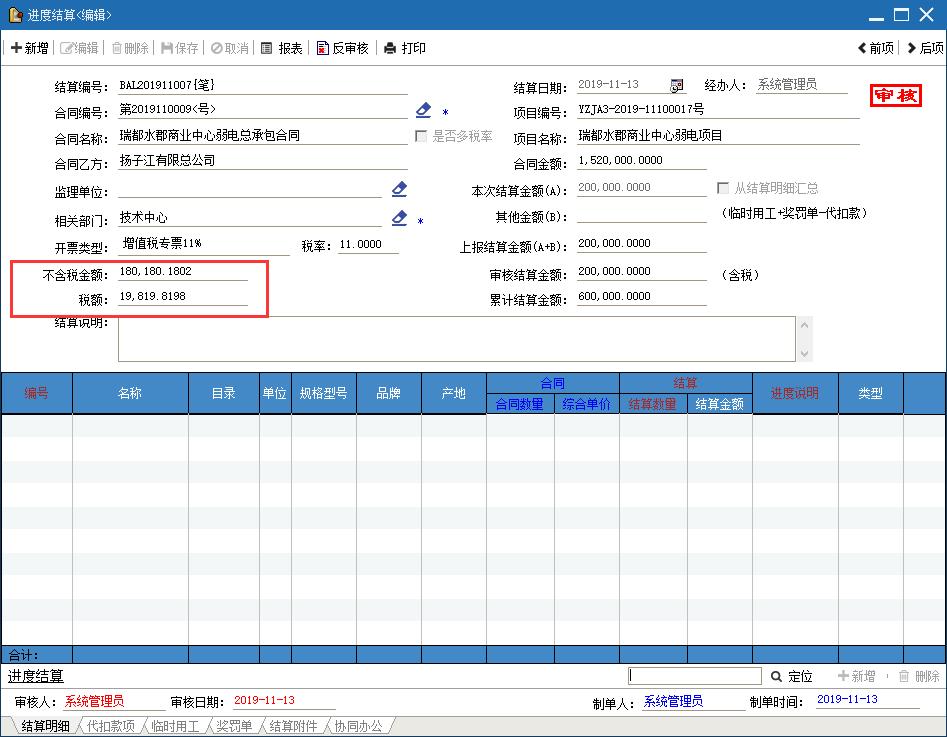Click edit icon beside 合同编号 field
Viewport: 947px width, 737px height.
424,110
